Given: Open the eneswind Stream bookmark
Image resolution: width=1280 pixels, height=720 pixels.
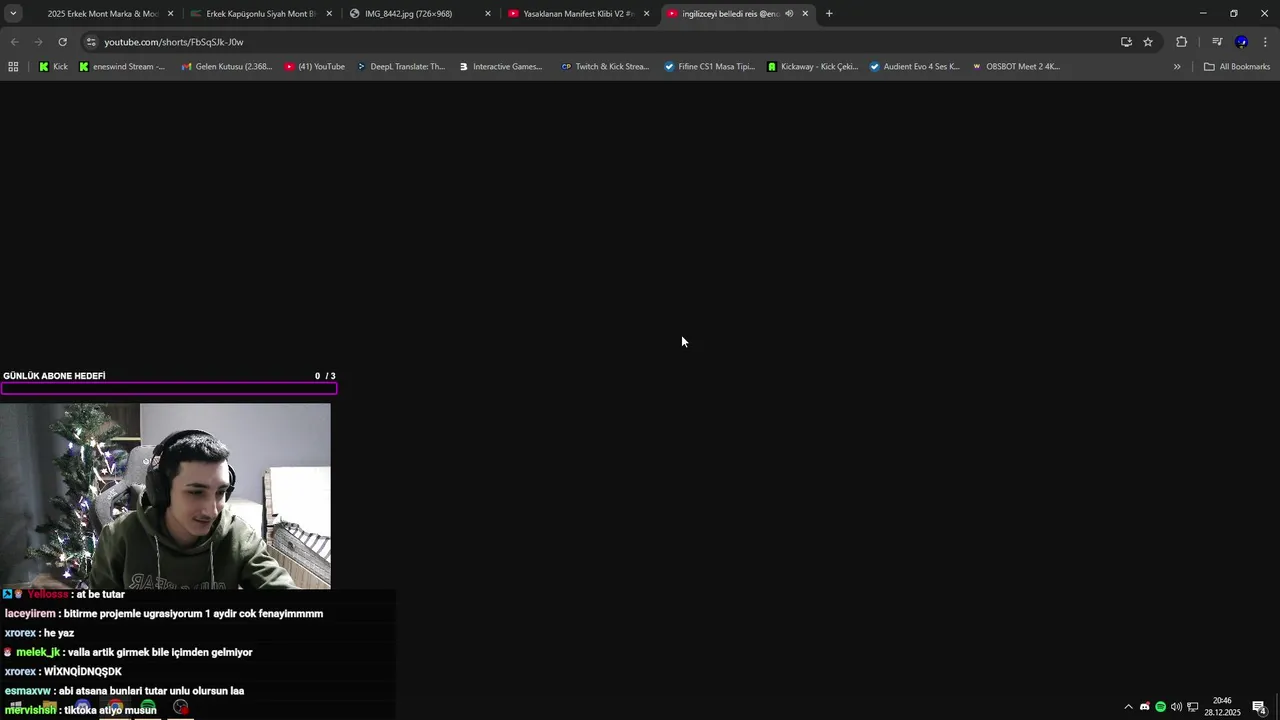Looking at the screenshot, I should 121,67.
